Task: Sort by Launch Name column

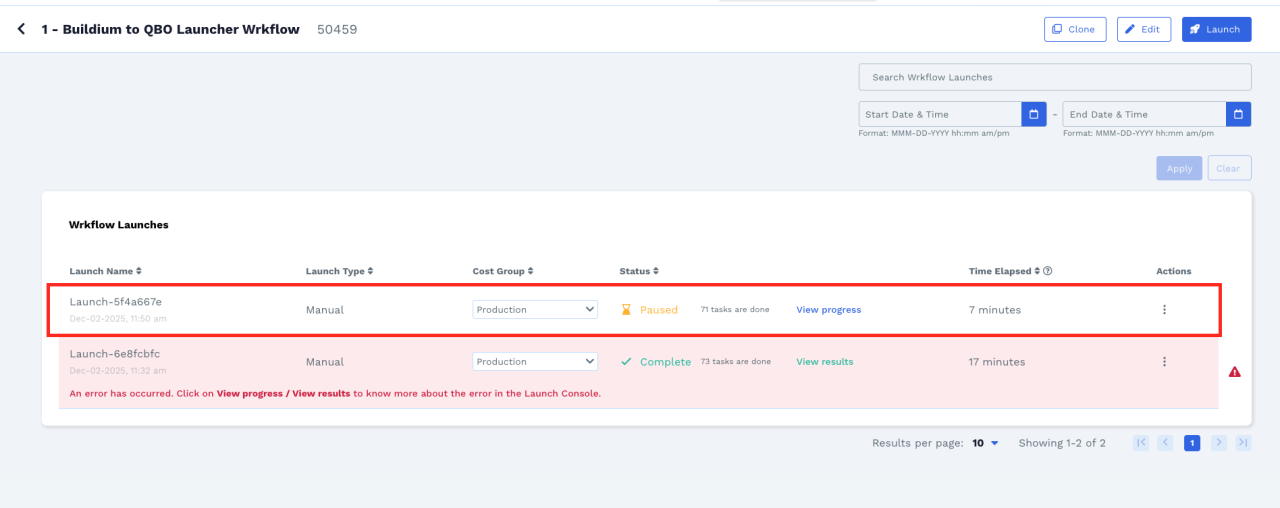Action: (105, 271)
